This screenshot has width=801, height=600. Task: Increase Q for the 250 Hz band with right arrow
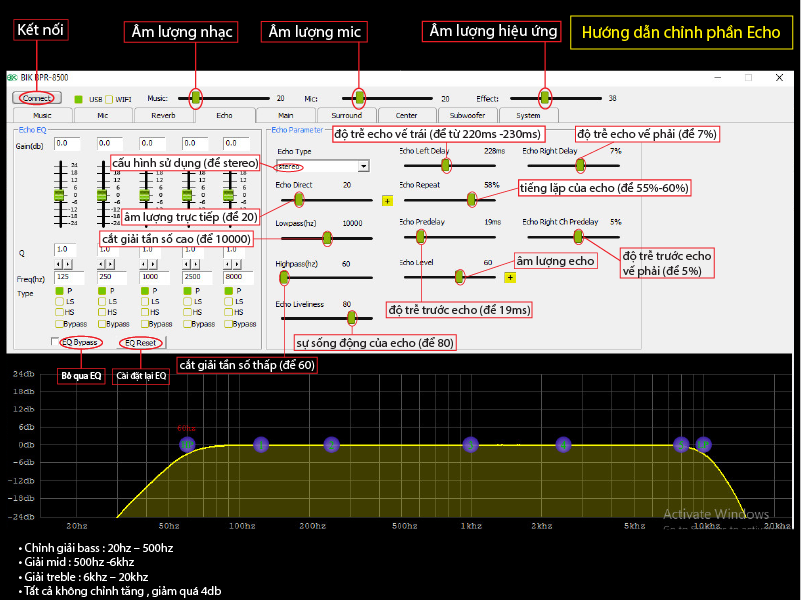[x=110, y=264]
